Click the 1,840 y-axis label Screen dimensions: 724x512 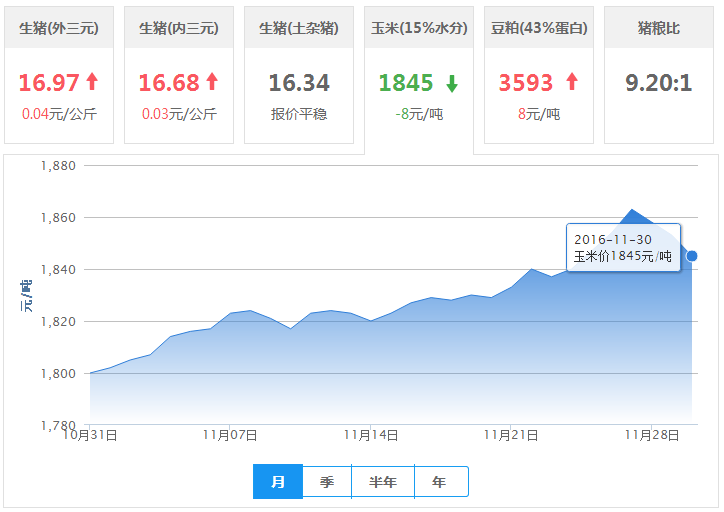[x=58, y=270]
